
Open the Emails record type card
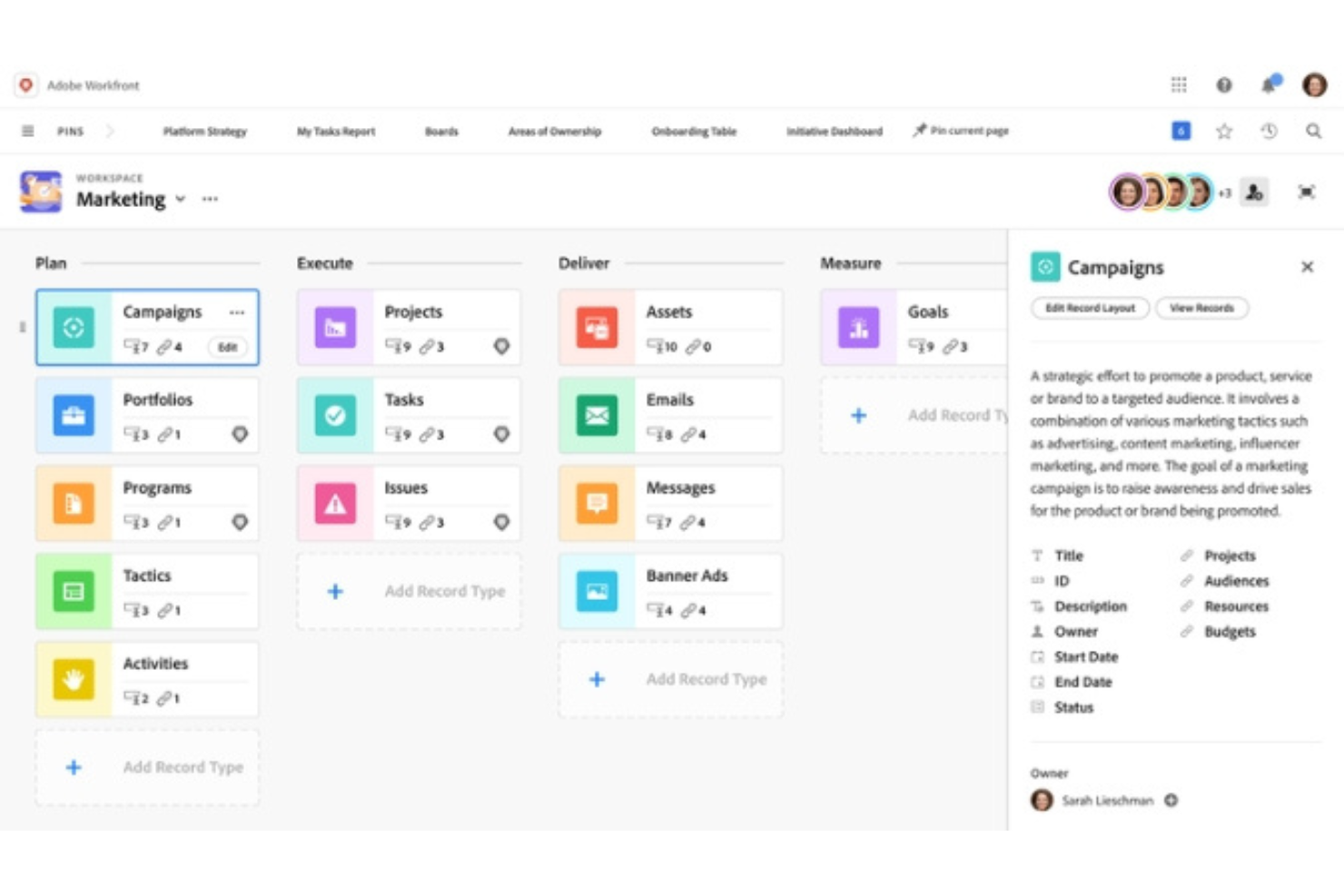[x=670, y=415]
